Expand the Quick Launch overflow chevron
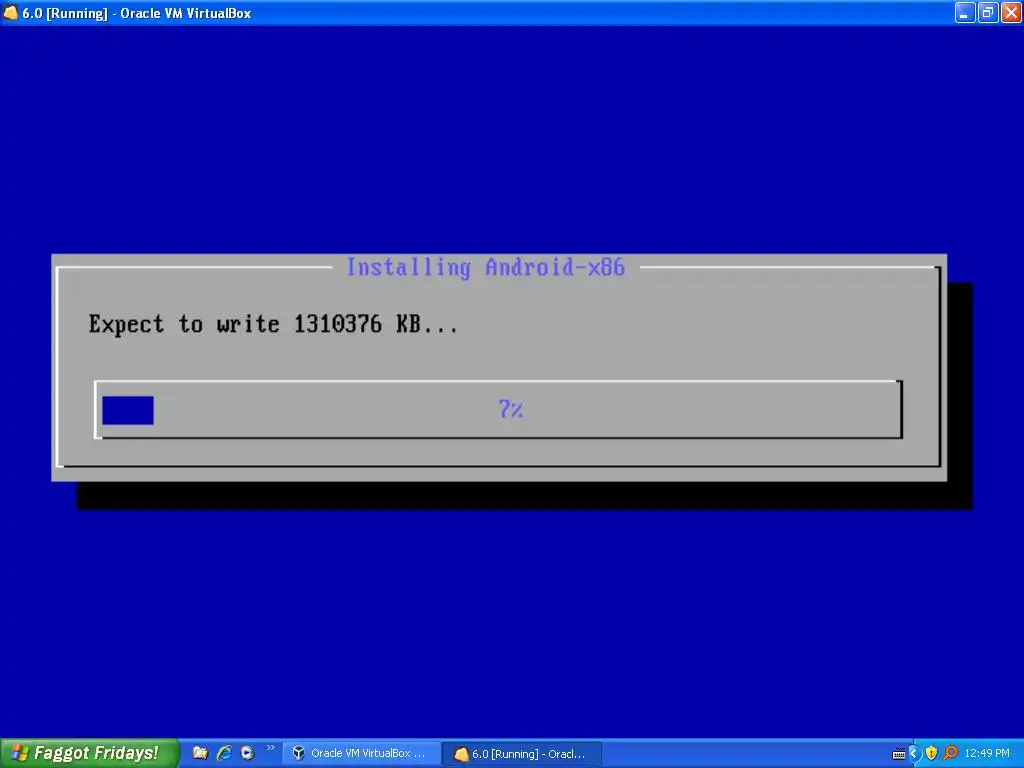1024x768 pixels. click(270, 748)
